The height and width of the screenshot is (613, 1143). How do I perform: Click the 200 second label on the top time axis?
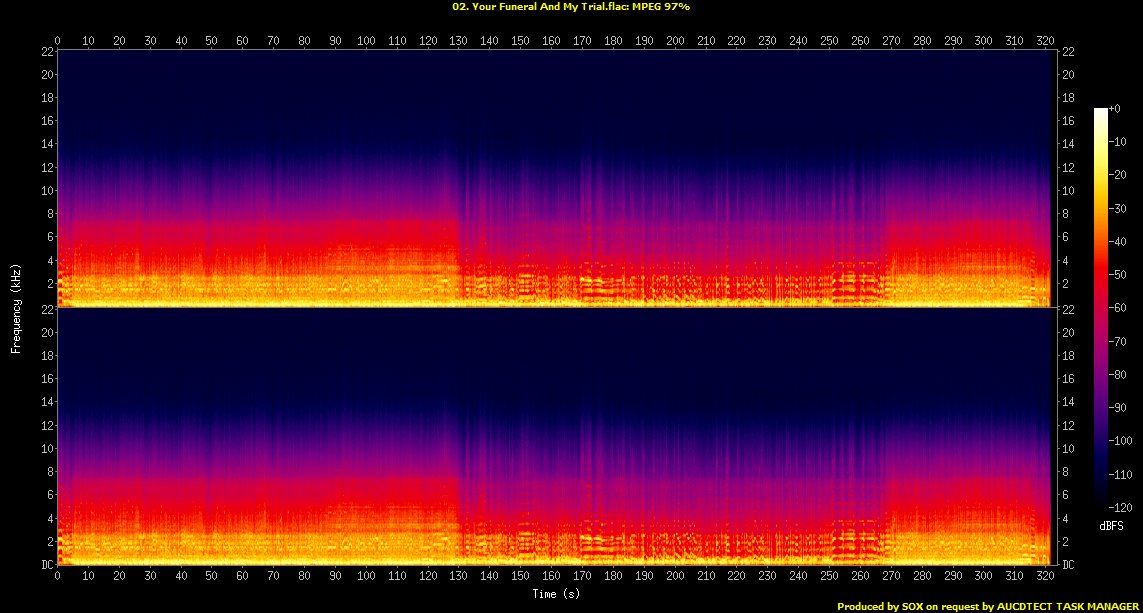coord(675,41)
